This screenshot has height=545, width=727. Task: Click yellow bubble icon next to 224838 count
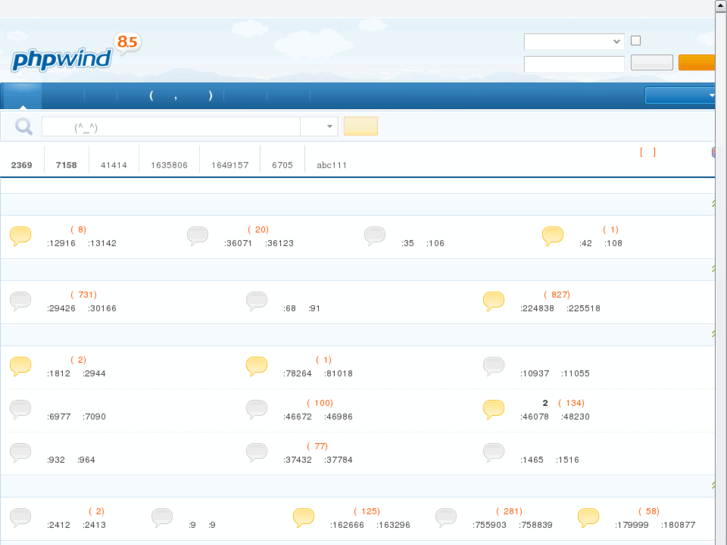point(493,301)
